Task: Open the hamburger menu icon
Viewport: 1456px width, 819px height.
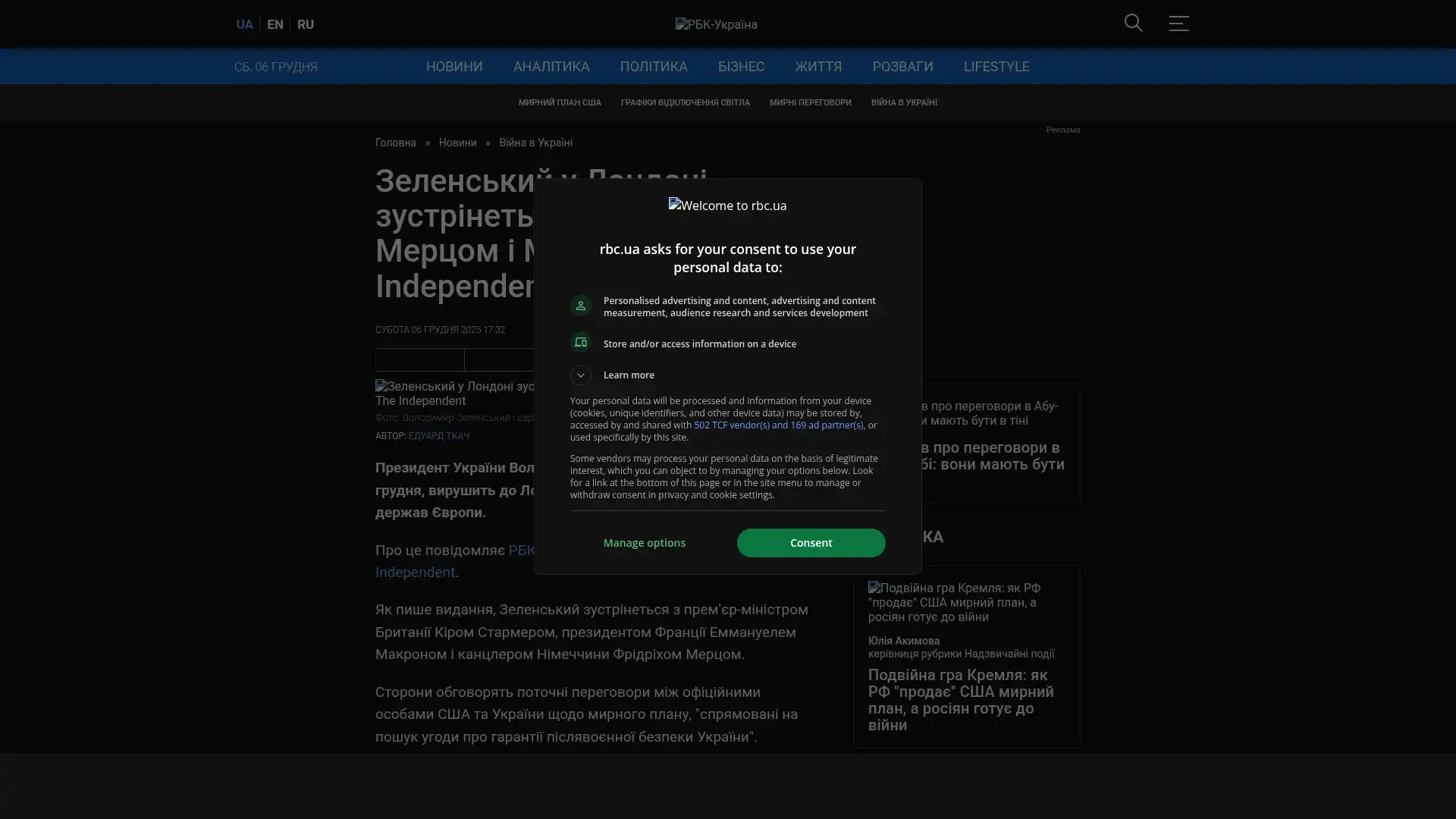Action: (x=1178, y=24)
